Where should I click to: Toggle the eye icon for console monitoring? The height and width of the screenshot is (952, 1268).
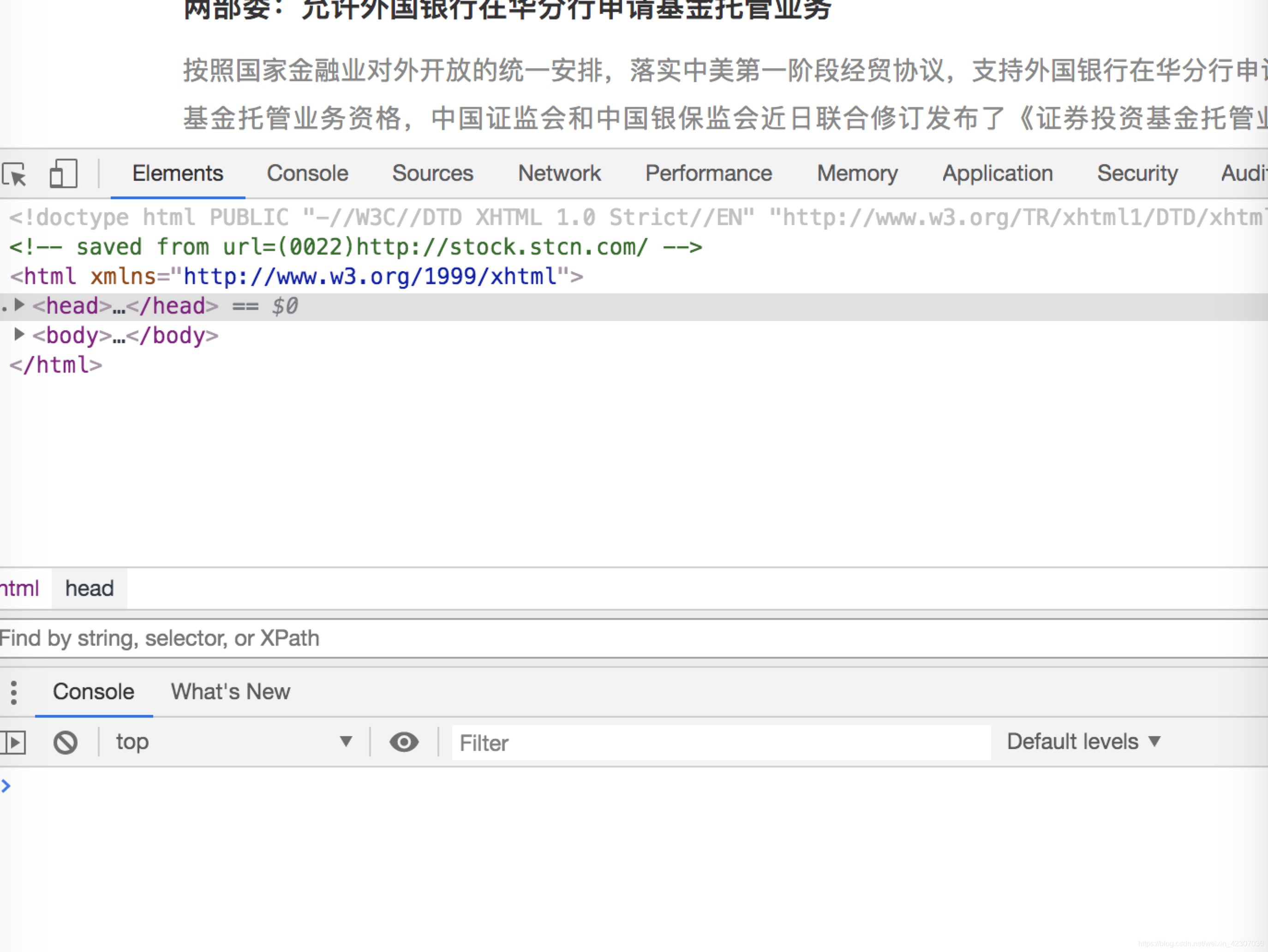tap(404, 742)
